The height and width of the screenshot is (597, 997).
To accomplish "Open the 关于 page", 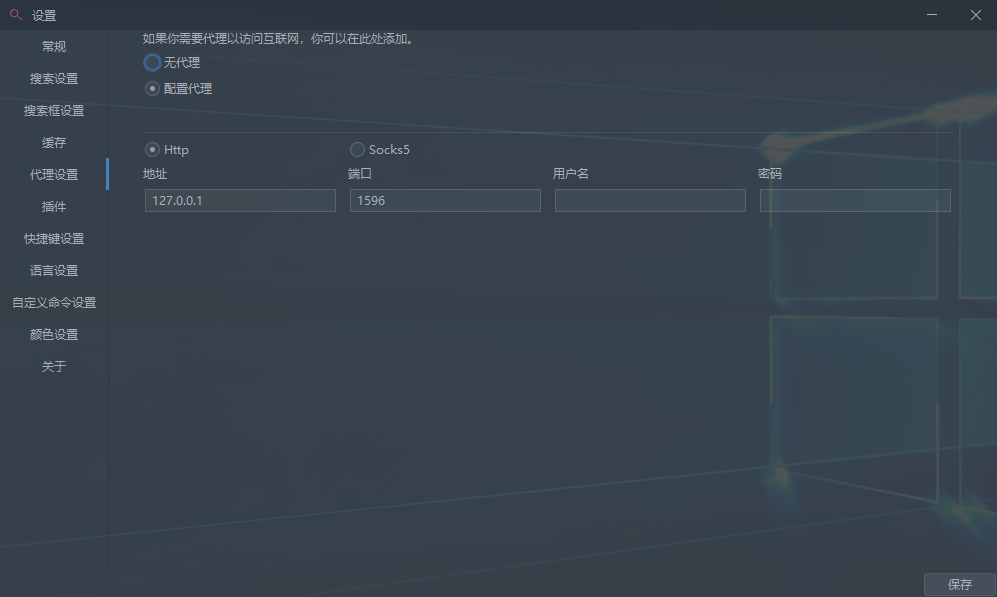I will [x=54, y=366].
